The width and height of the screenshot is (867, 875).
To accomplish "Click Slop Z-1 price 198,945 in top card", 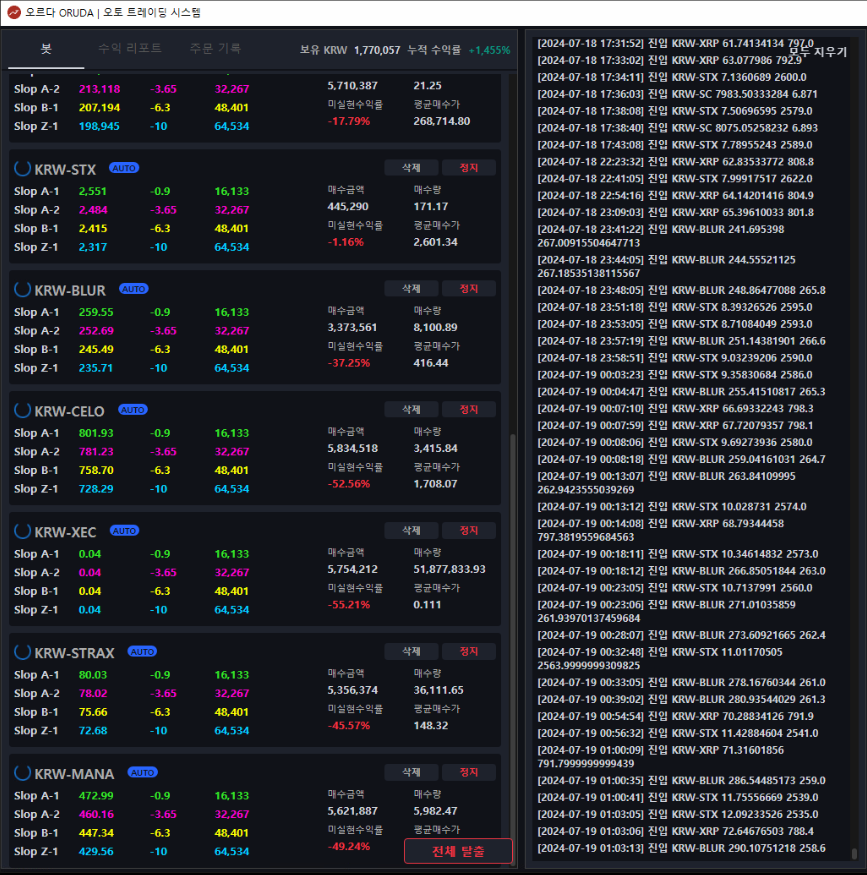I will point(99,126).
